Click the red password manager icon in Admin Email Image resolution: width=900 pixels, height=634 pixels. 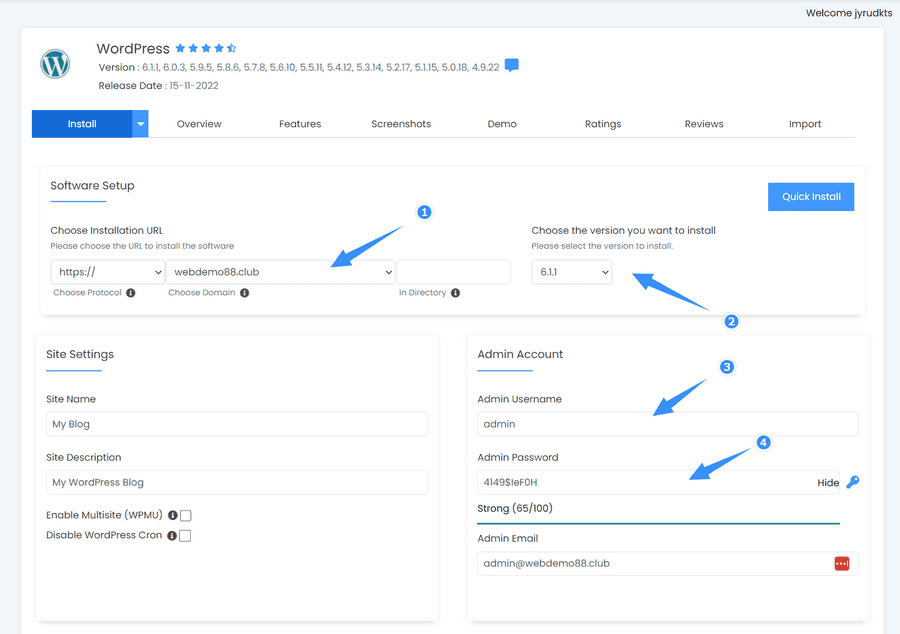(841, 563)
